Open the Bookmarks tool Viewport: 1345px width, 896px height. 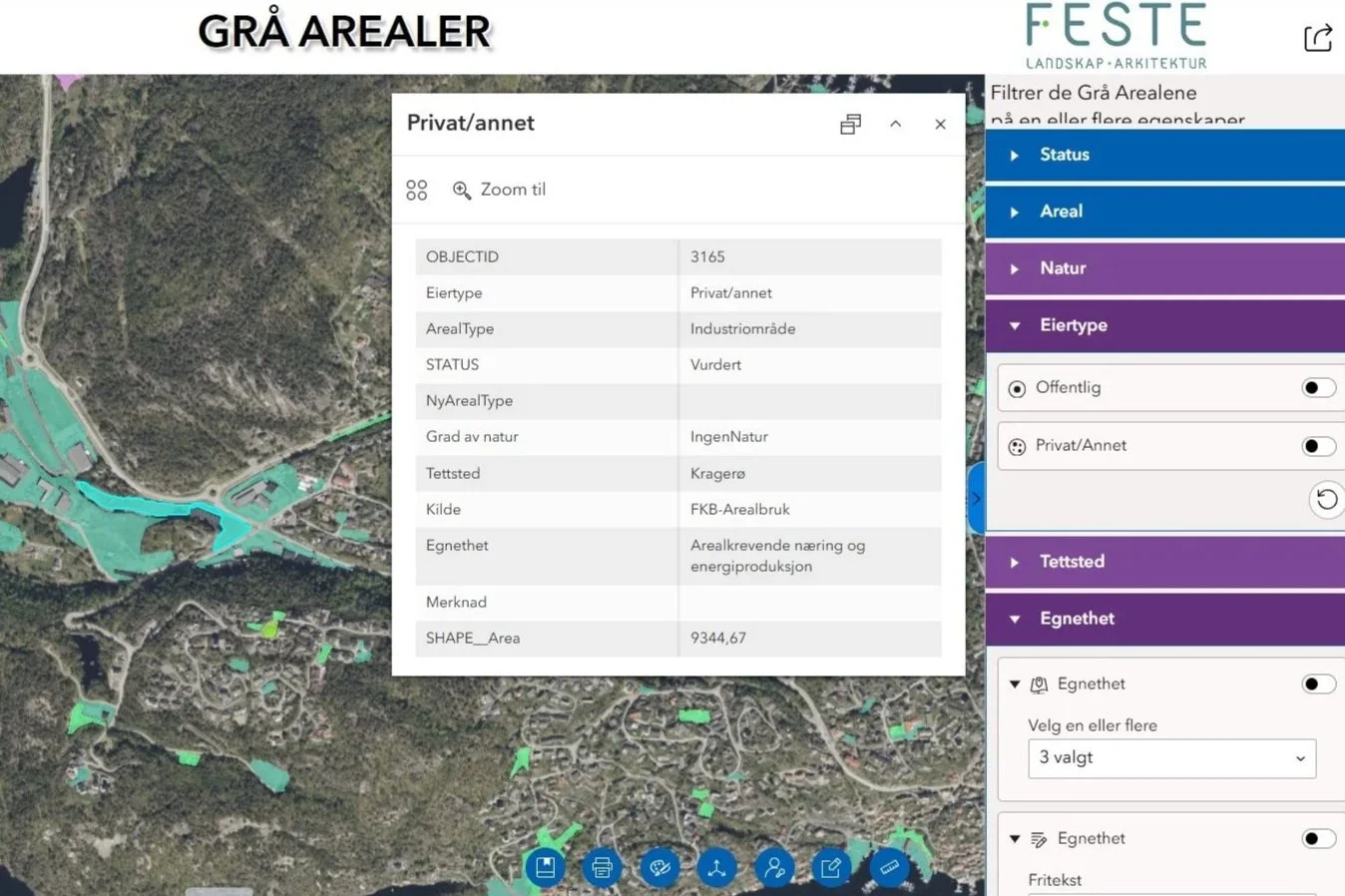click(545, 867)
